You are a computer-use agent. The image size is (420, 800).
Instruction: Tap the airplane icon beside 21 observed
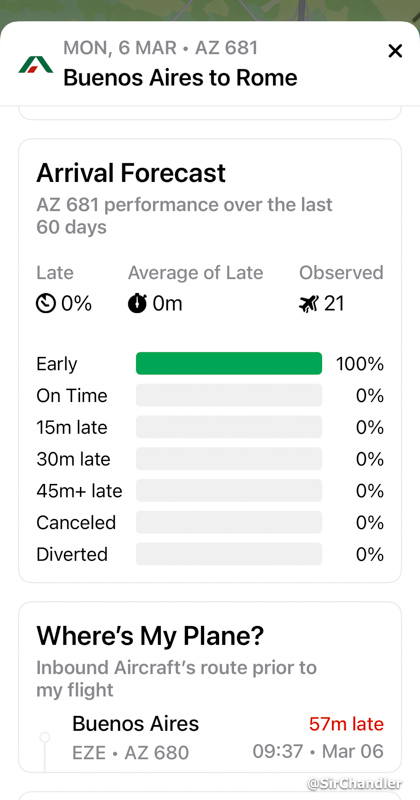[309, 304]
